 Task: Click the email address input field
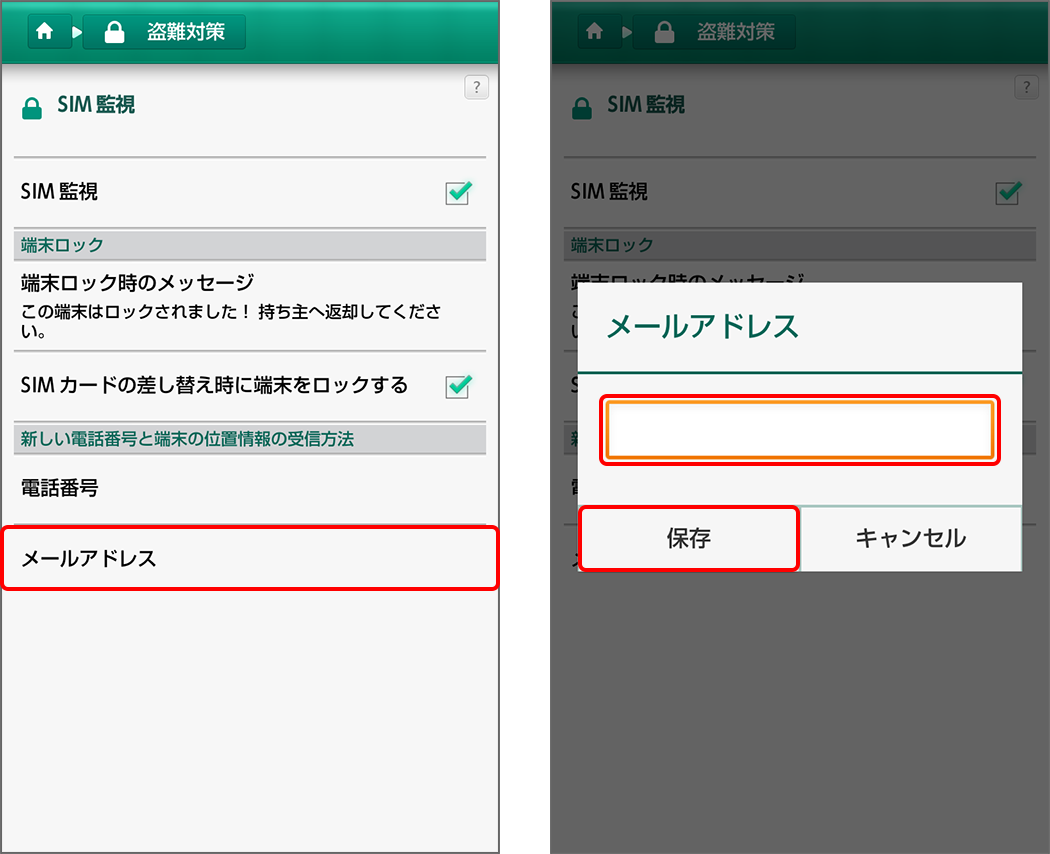tap(799, 429)
